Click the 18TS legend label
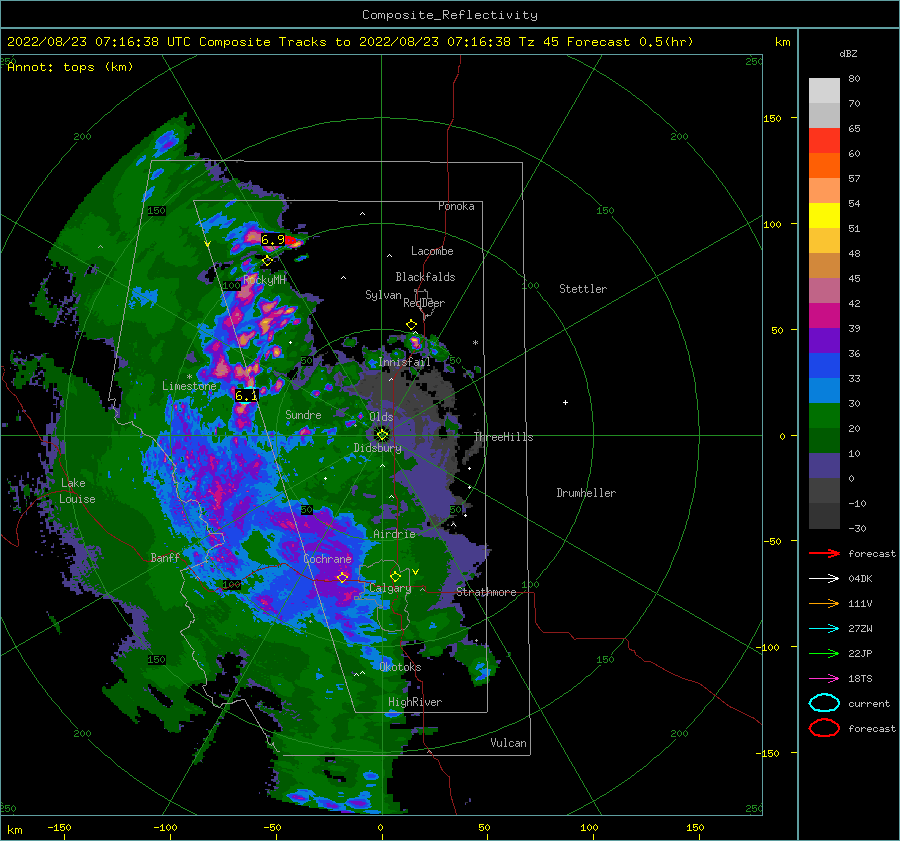The image size is (900, 841). 860,679
